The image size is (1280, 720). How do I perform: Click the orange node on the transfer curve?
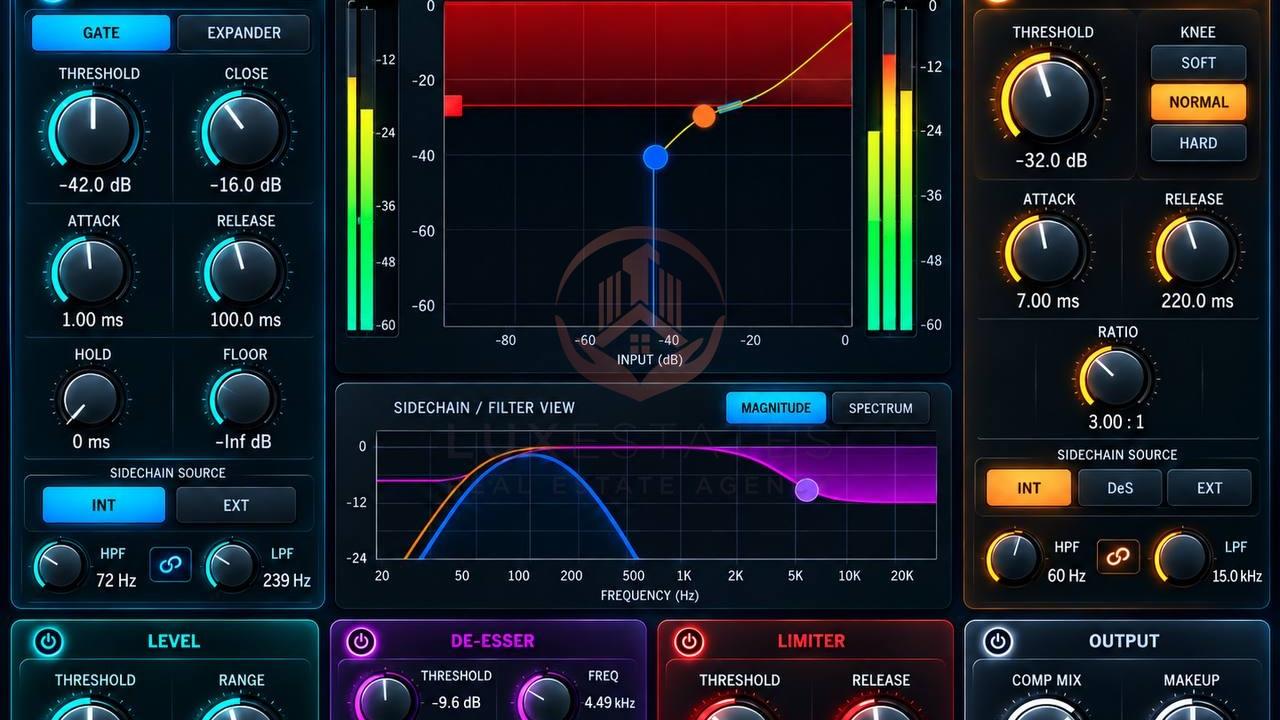704,116
